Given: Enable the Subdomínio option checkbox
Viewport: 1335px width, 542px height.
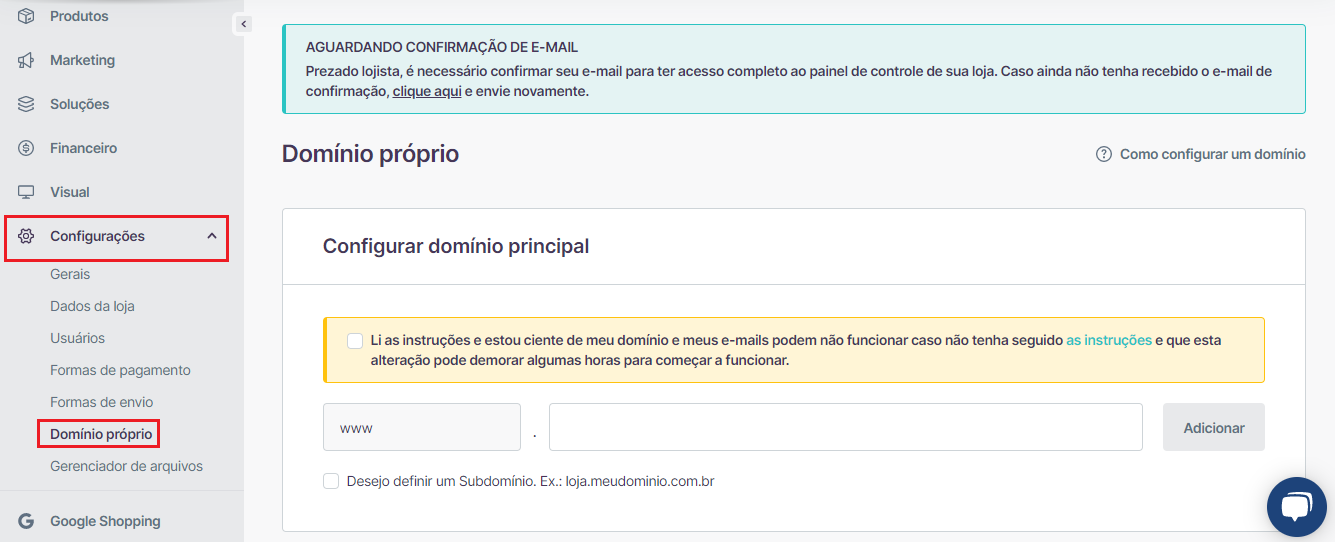Looking at the screenshot, I should (x=331, y=481).
